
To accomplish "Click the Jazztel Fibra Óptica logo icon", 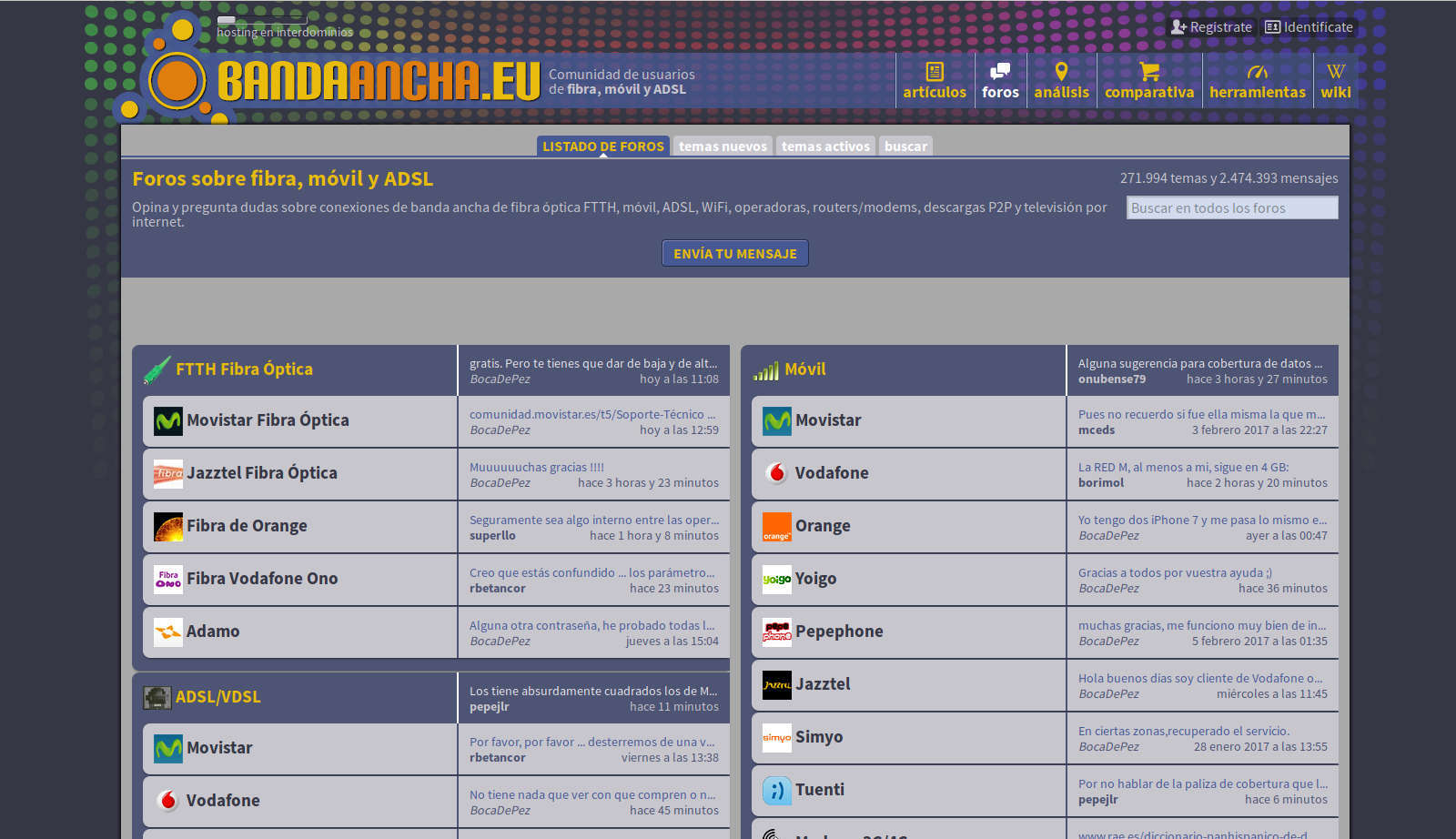I will pyautogui.click(x=168, y=473).
